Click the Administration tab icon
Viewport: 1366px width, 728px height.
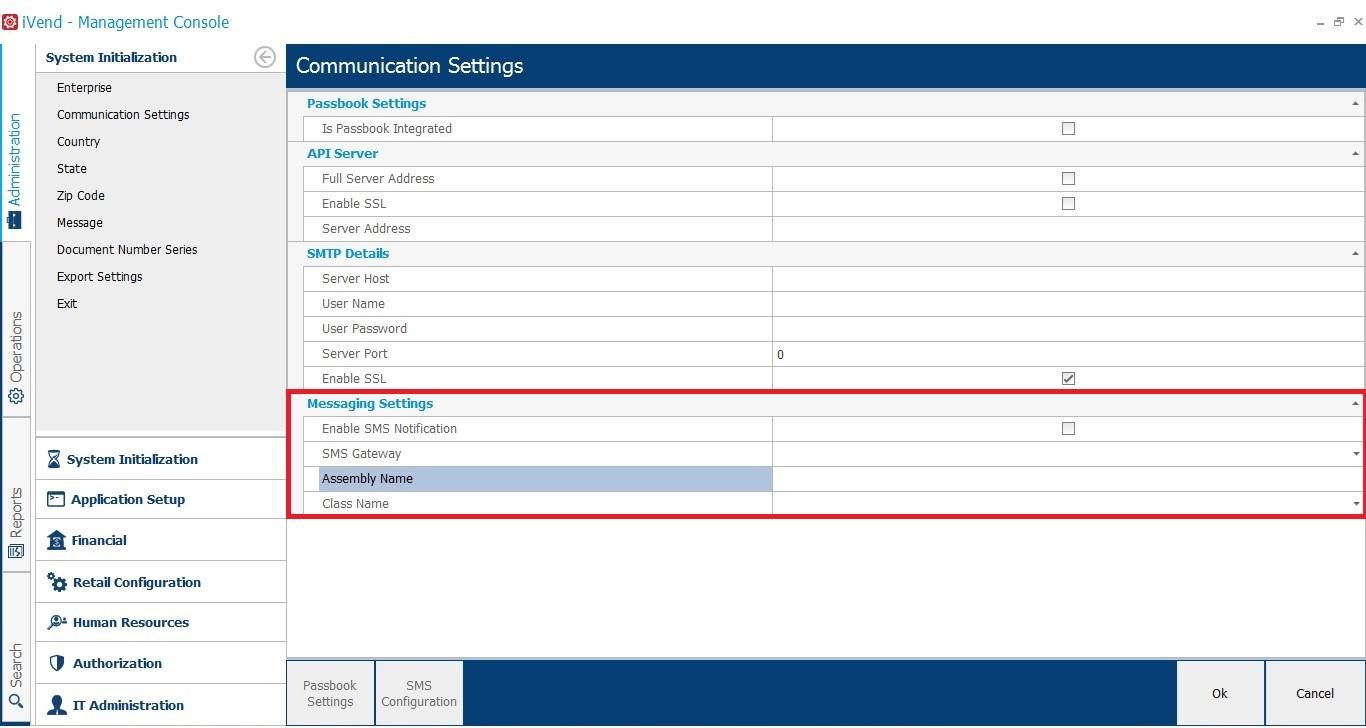(14, 220)
